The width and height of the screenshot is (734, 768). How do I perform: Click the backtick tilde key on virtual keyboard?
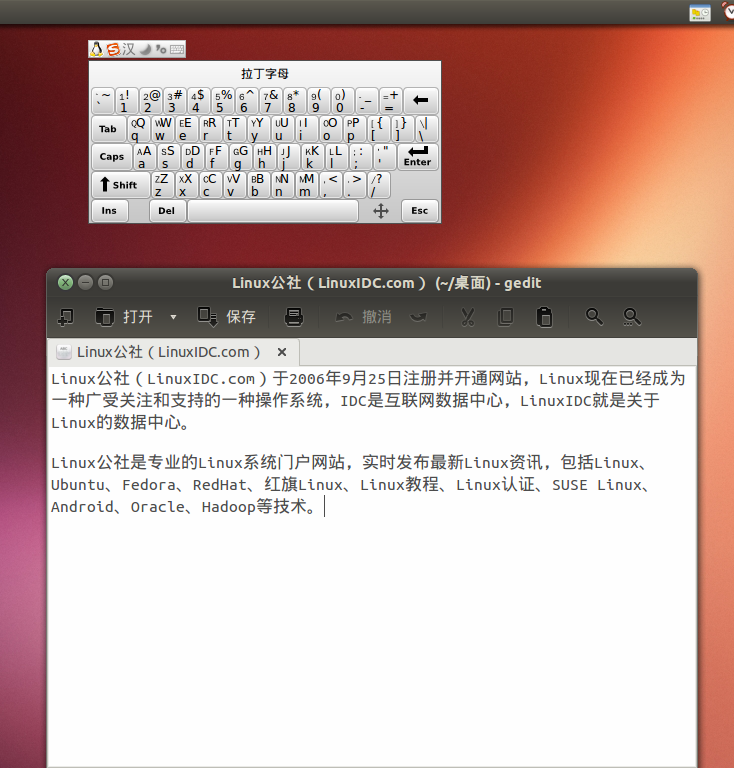[102, 101]
